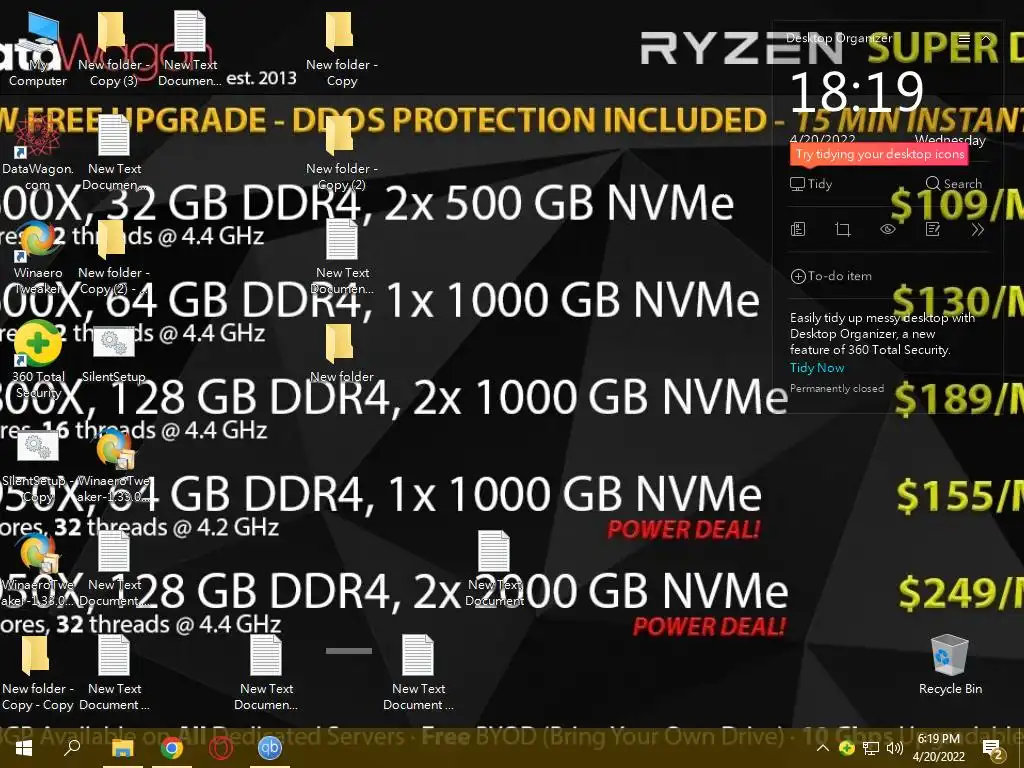Open Search in Desktop Organizer
1024x768 pixels.
[953, 184]
